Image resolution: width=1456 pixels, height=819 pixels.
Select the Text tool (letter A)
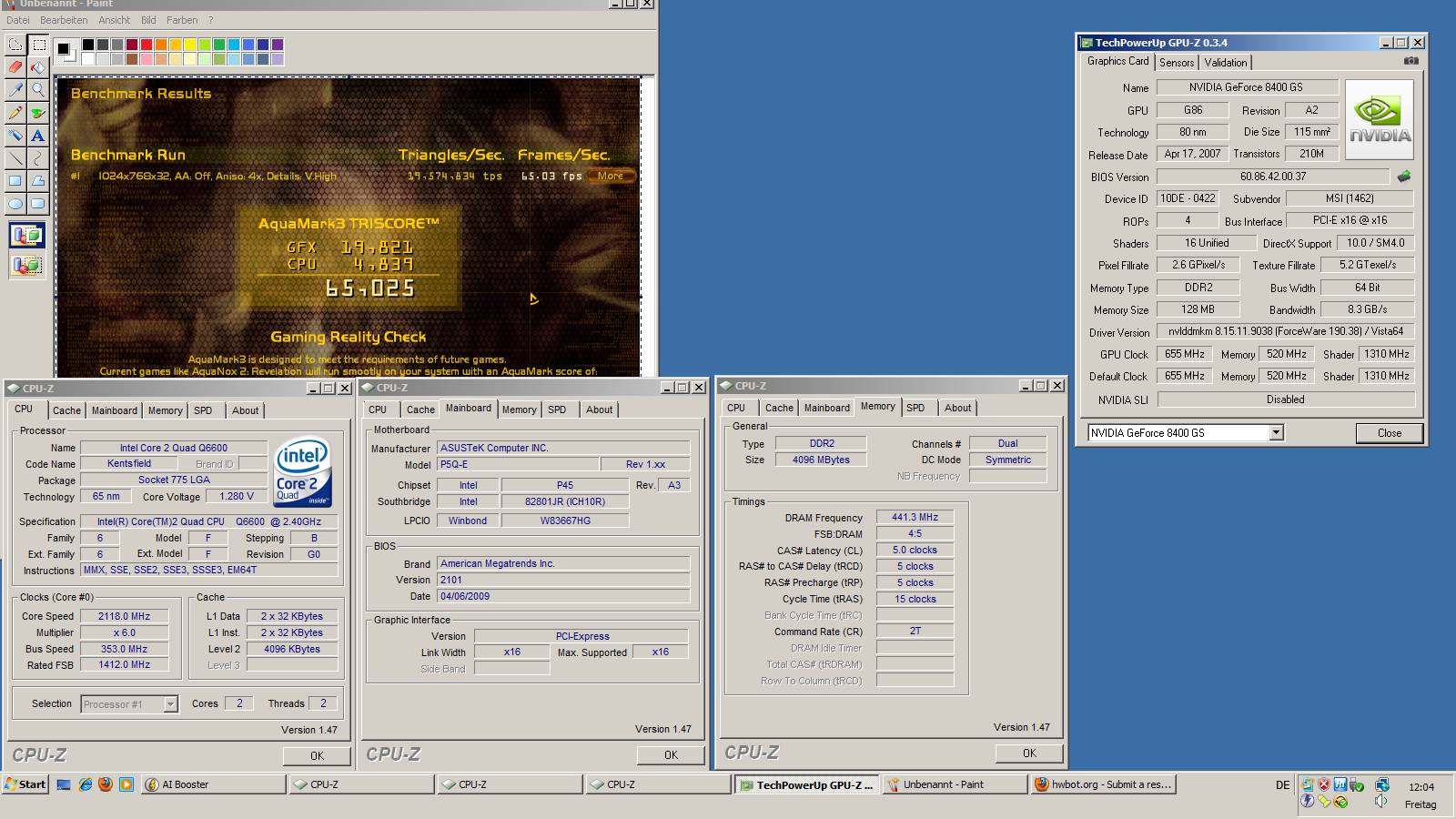click(38, 136)
